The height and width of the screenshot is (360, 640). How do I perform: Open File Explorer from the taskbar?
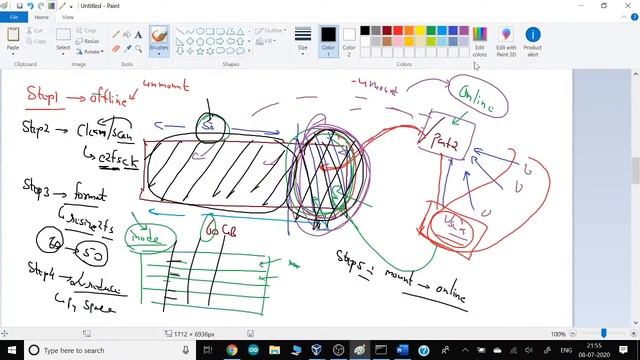tap(275, 350)
